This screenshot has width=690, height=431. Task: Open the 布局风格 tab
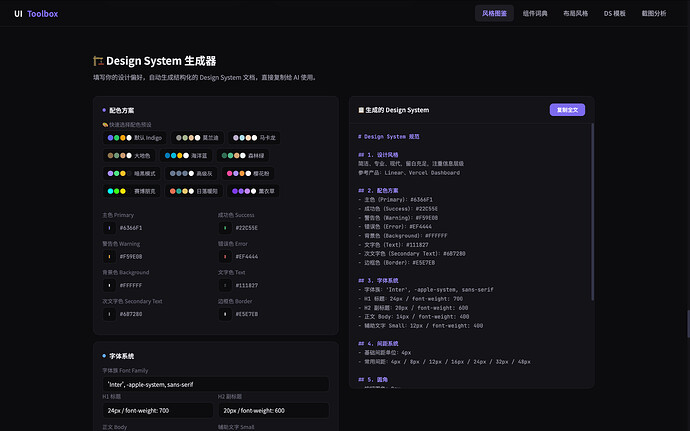(x=575, y=13)
